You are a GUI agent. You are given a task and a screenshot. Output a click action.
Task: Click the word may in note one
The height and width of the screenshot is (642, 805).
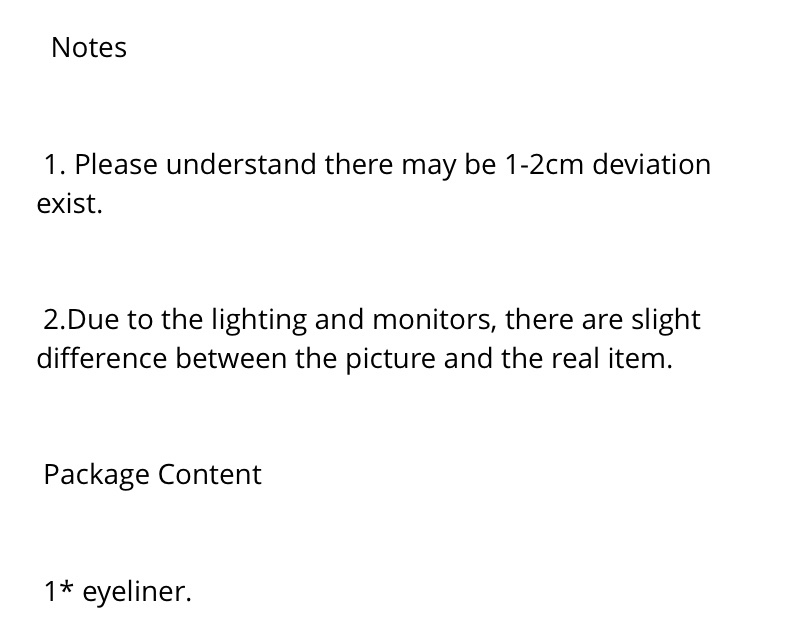click(x=429, y=166)
